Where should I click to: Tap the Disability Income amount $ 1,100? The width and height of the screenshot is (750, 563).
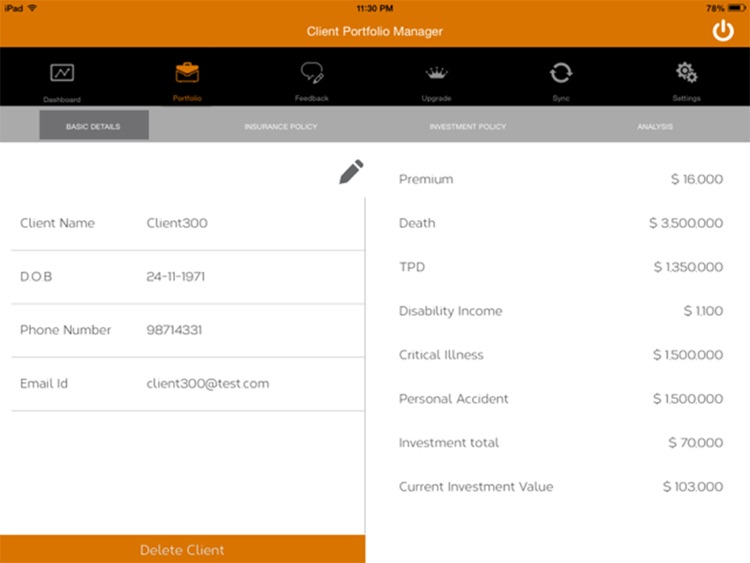tap(703, 311)
